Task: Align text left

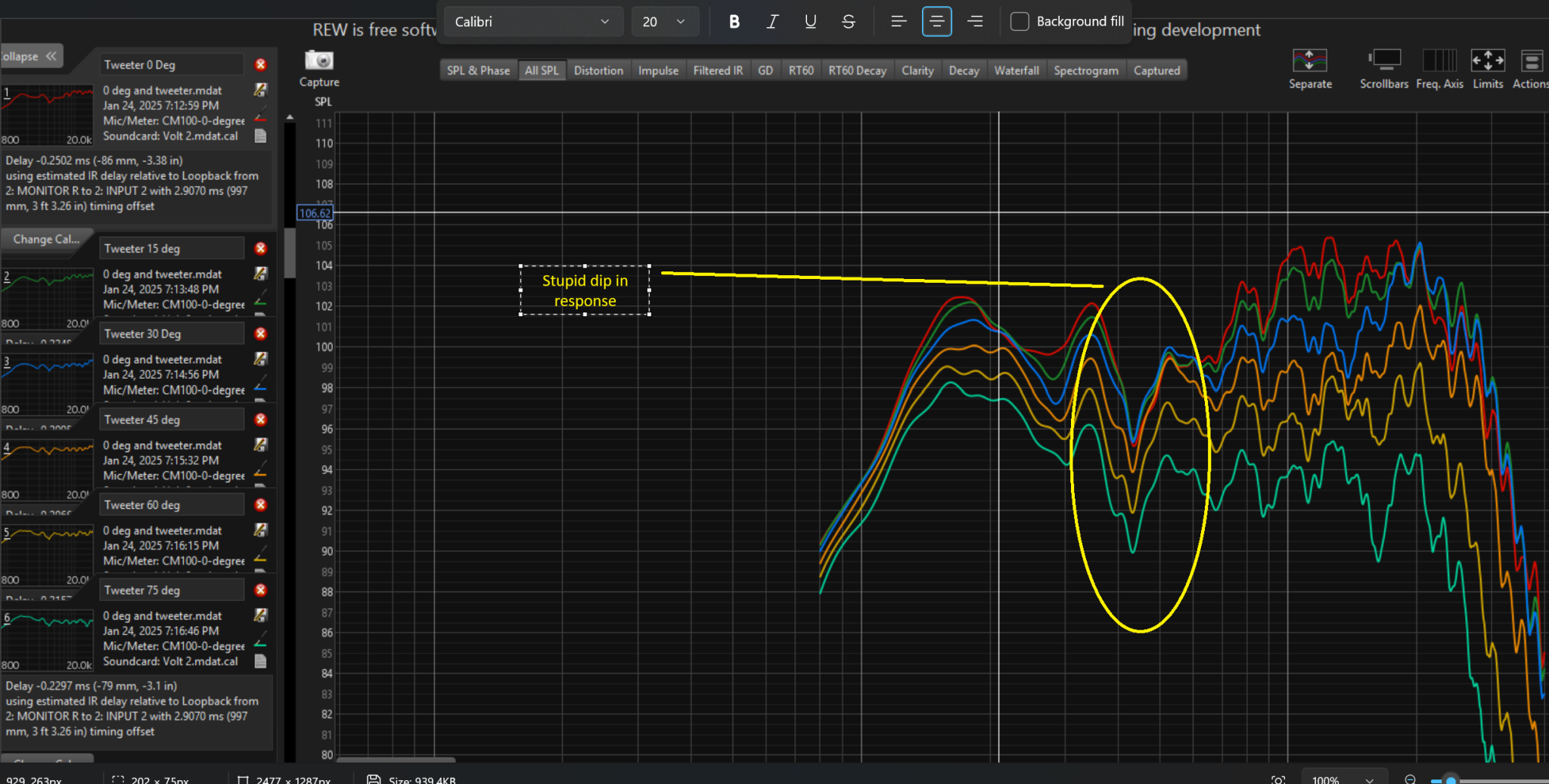Action: [x=899, y=22]
